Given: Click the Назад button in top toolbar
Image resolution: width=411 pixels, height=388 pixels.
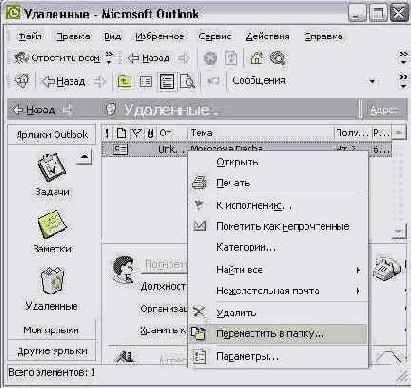Looking at the screenshot, I should coord(149,58).
